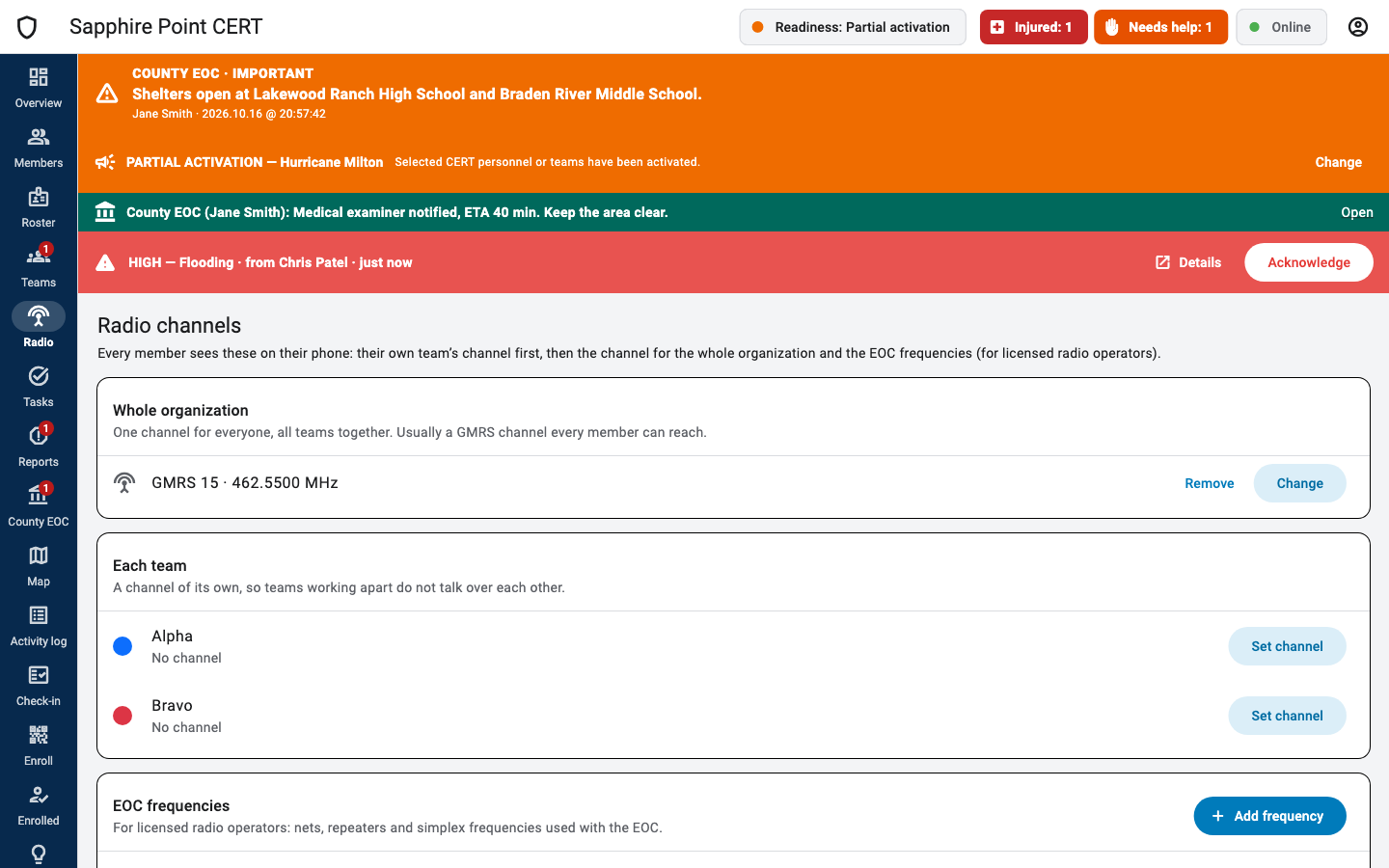
Task: Click the Radio channels heading
Action: pyautogui.click(x=170, y=325)
